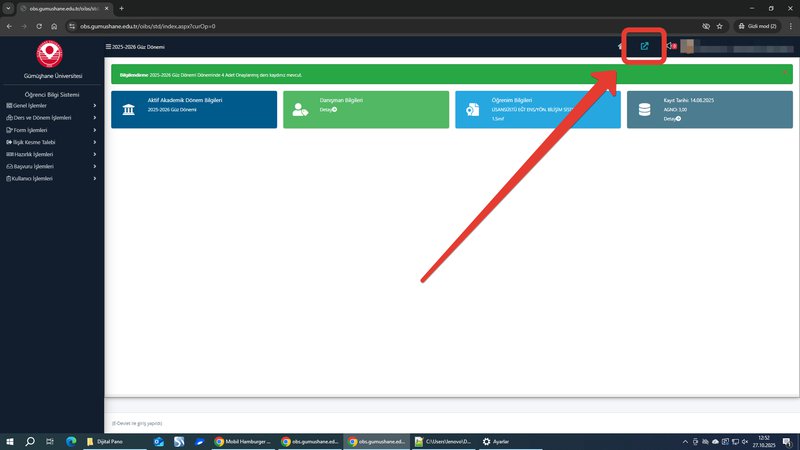Viewport: 800px width, 450px height.
Task: Click the database icon on Kayıt Tarihi card
Action: pyautogui.click(x=645, y=110)
